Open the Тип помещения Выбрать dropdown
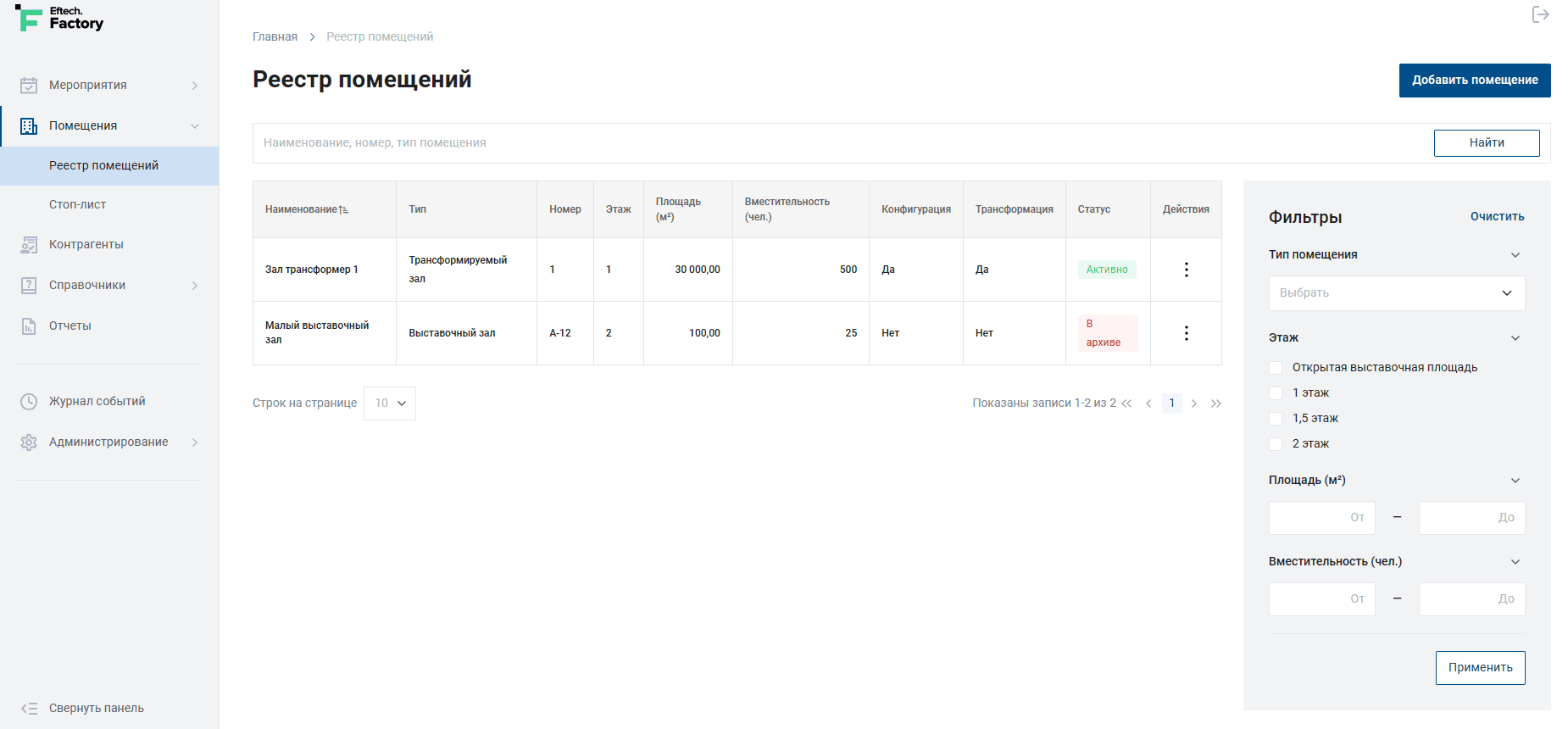This screenshot has width=1568, height=729. [x=1396, y=293]
